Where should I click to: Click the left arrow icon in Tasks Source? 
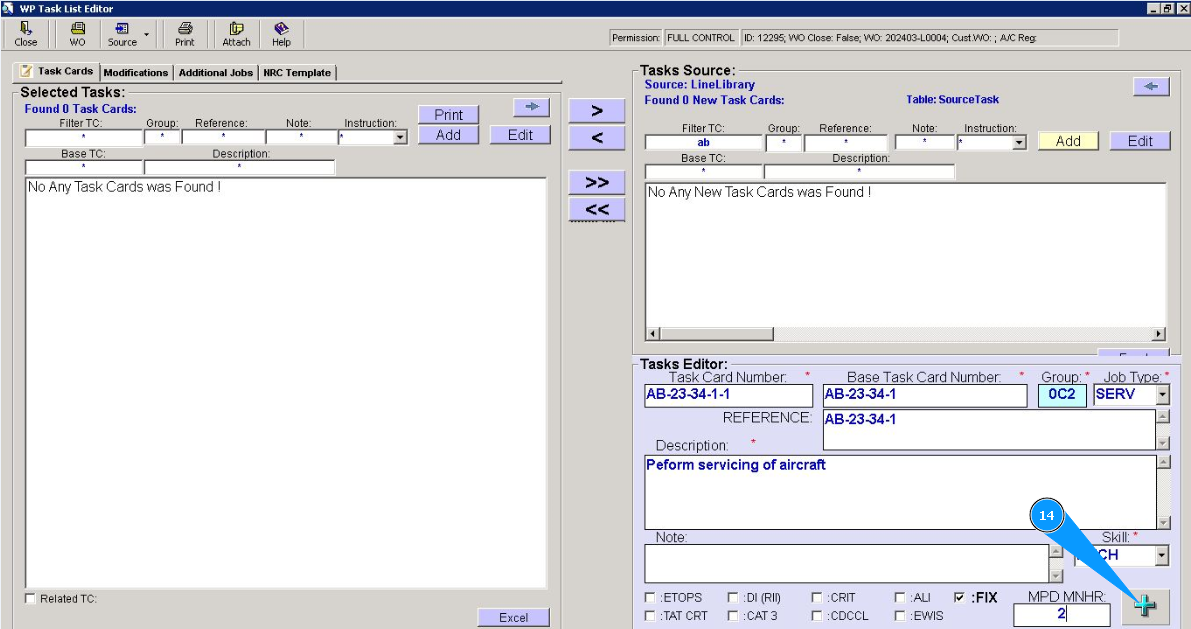pyautogui.click(x=1150, y=87)
